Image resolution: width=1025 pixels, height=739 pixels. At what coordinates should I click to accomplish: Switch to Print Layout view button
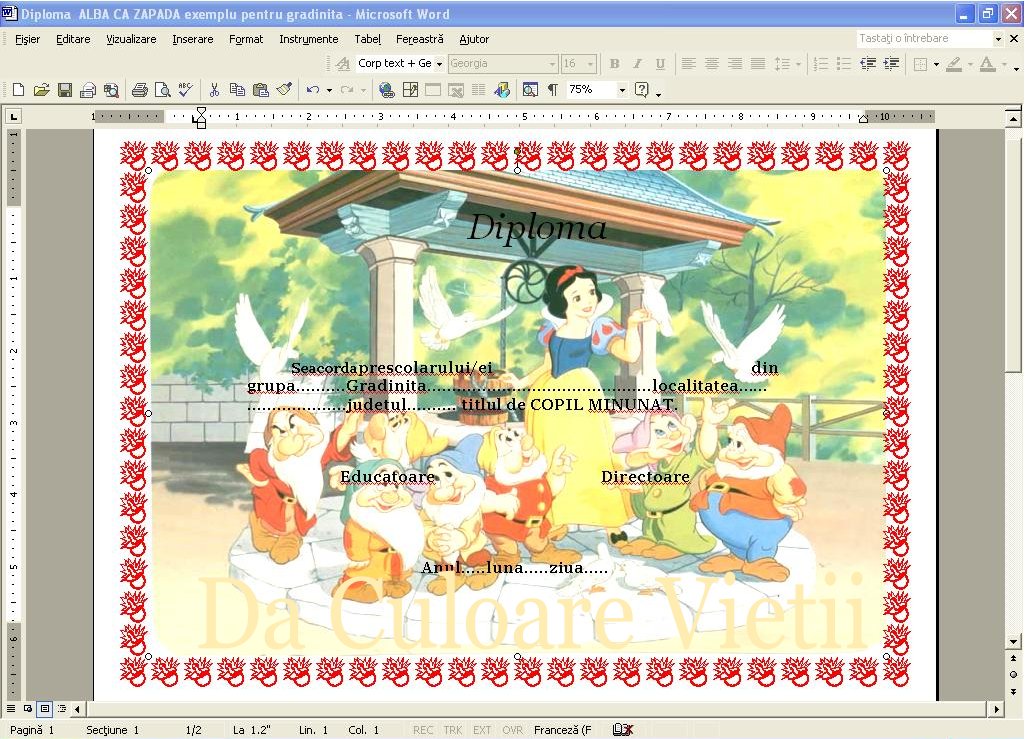pos(44,708)
